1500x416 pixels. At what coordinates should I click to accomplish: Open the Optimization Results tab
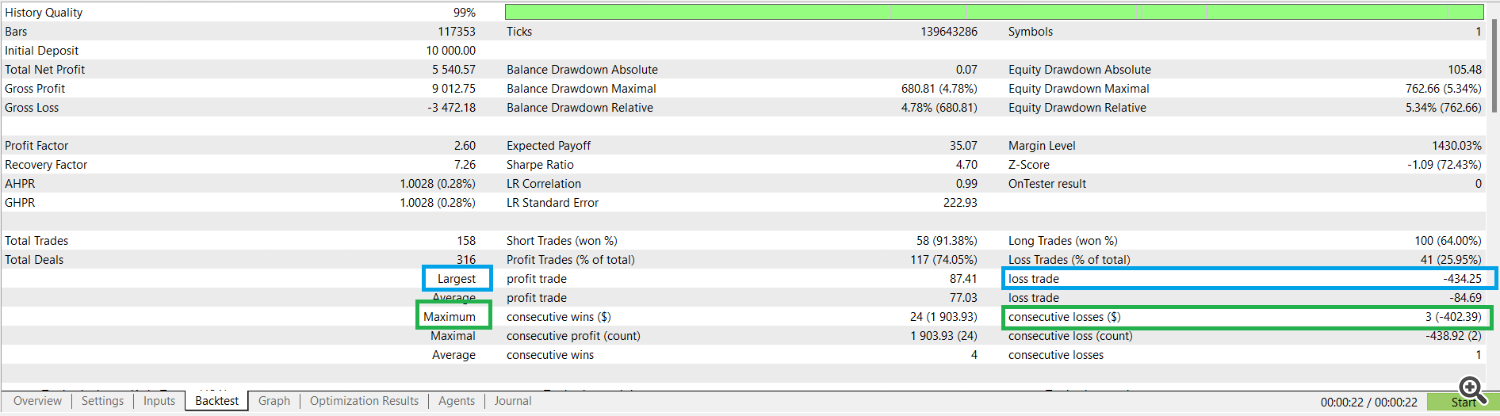pos(364,401)
